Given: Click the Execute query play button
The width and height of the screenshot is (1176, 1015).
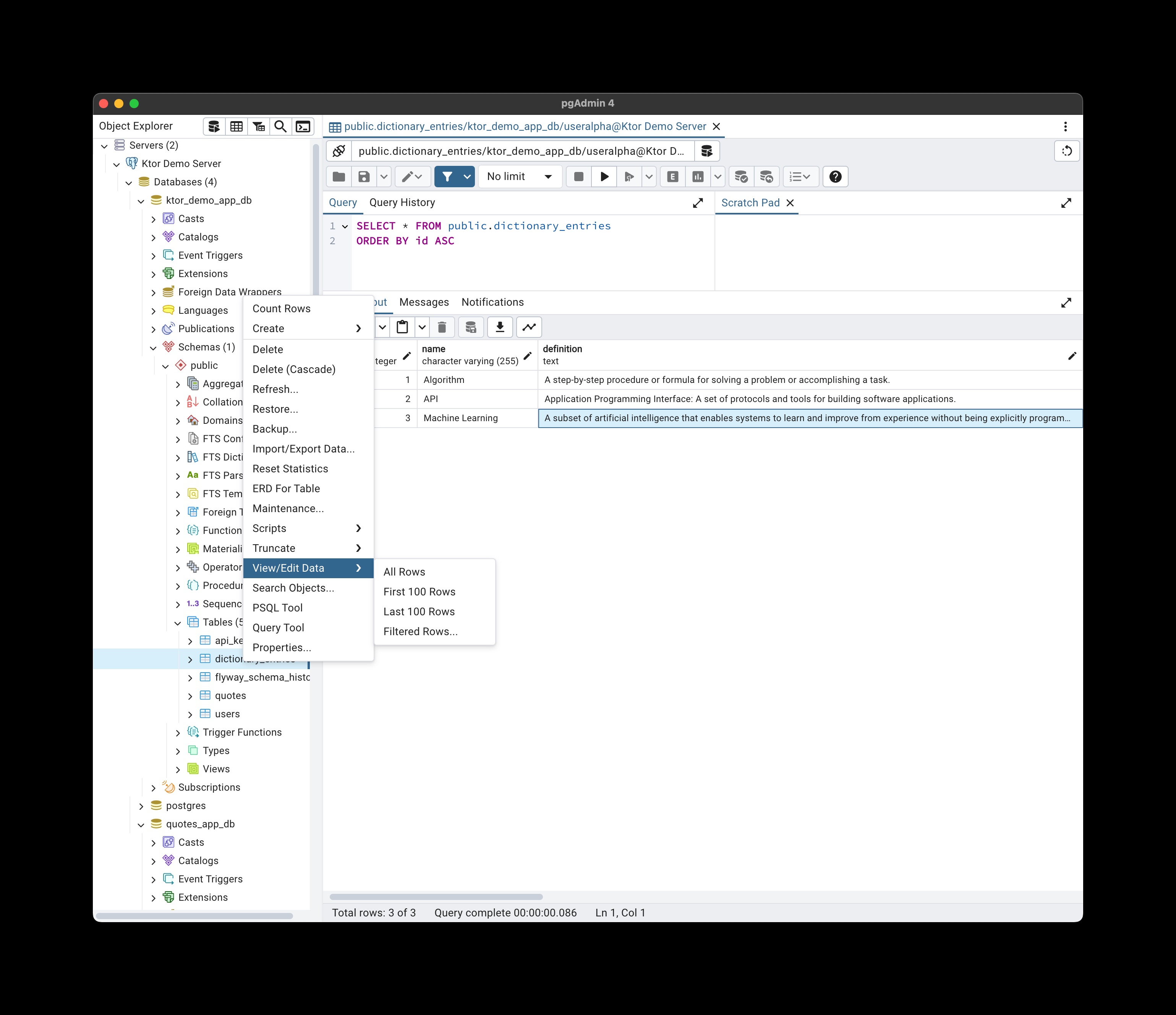Looking at the screenshot, I should [604, 177].
